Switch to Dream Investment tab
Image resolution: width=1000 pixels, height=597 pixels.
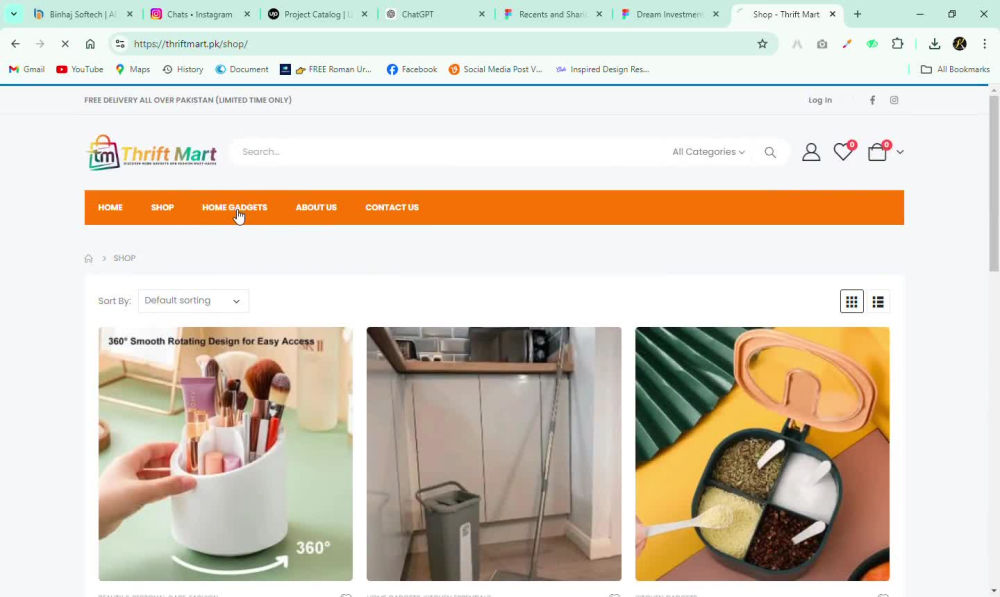pos(670,14)
